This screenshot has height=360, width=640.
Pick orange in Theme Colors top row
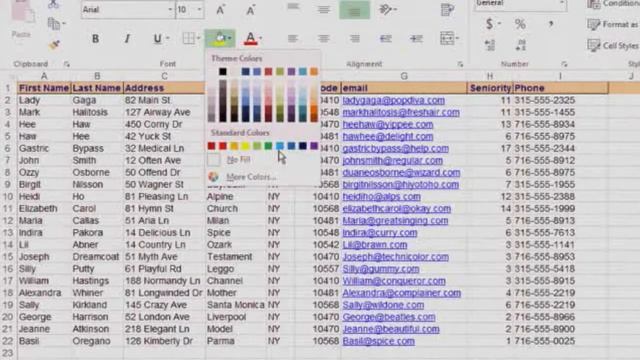coord(313,72)
